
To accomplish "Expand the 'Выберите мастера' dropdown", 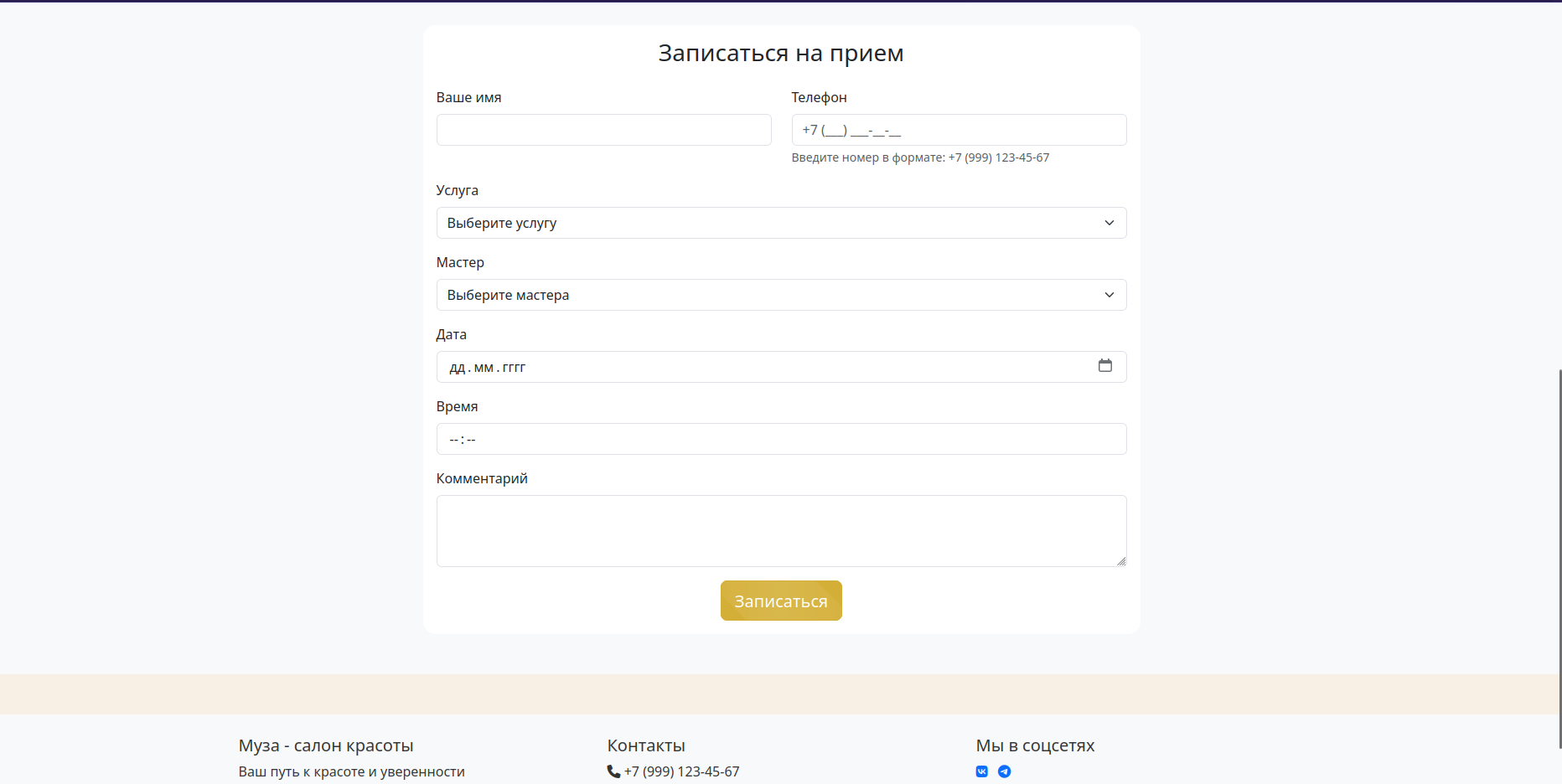I will (781, 295).
